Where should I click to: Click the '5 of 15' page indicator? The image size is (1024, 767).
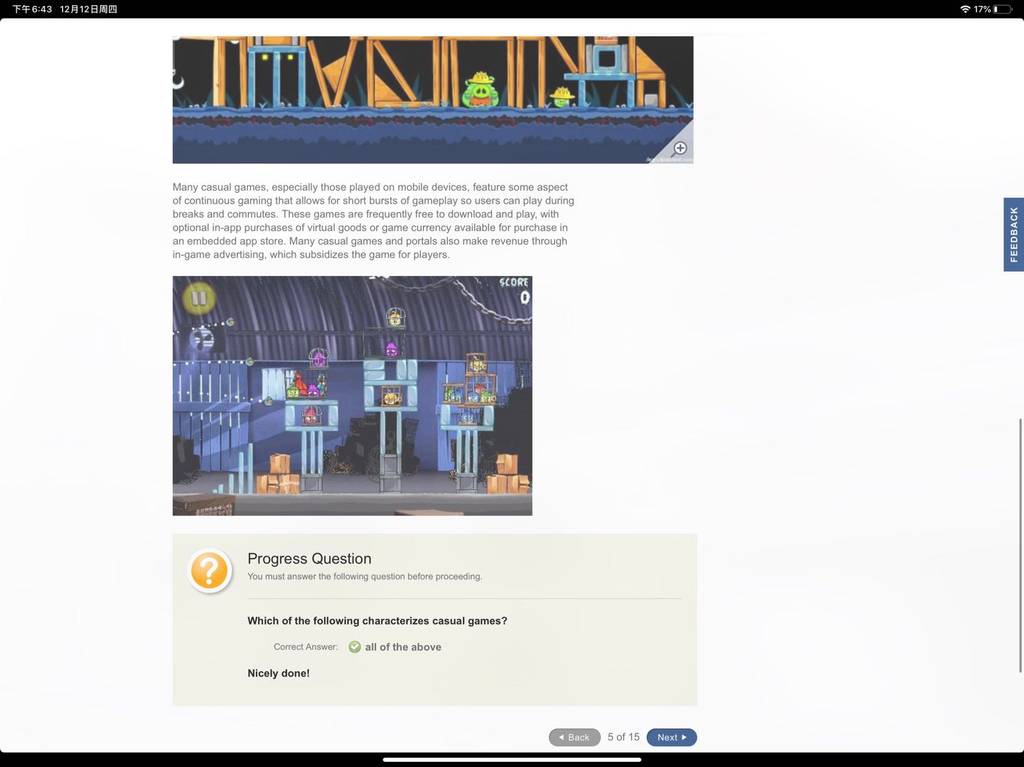pos(623,737)
